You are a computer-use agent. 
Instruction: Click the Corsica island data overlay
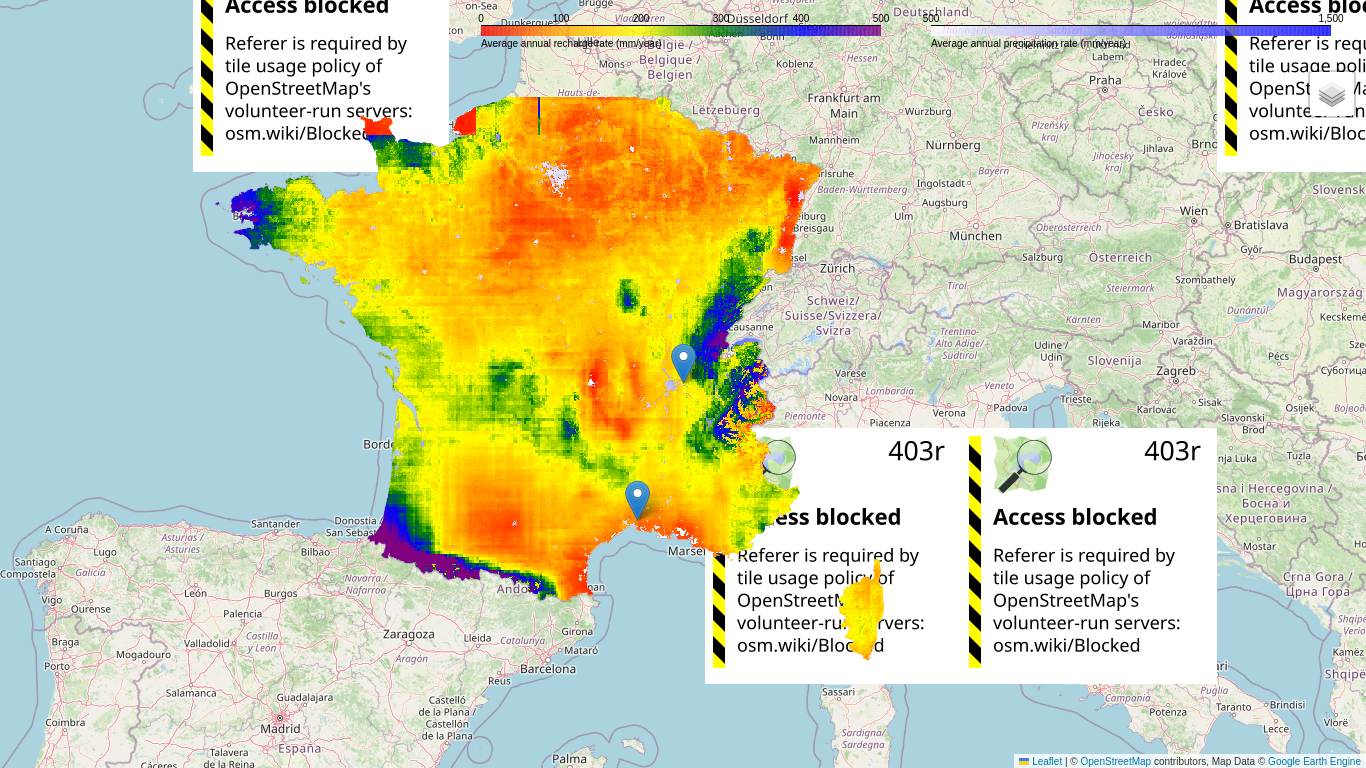click(x=863, y=610)
